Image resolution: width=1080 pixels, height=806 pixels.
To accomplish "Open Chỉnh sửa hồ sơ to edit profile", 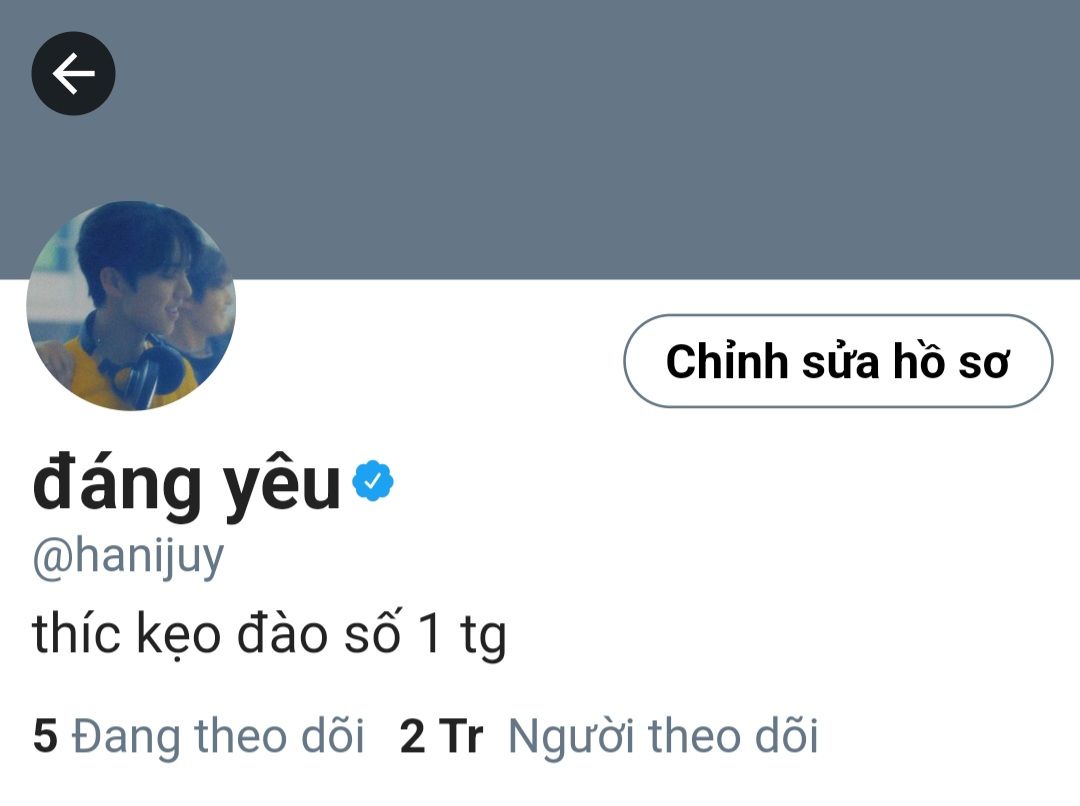I will pos(838,361).
